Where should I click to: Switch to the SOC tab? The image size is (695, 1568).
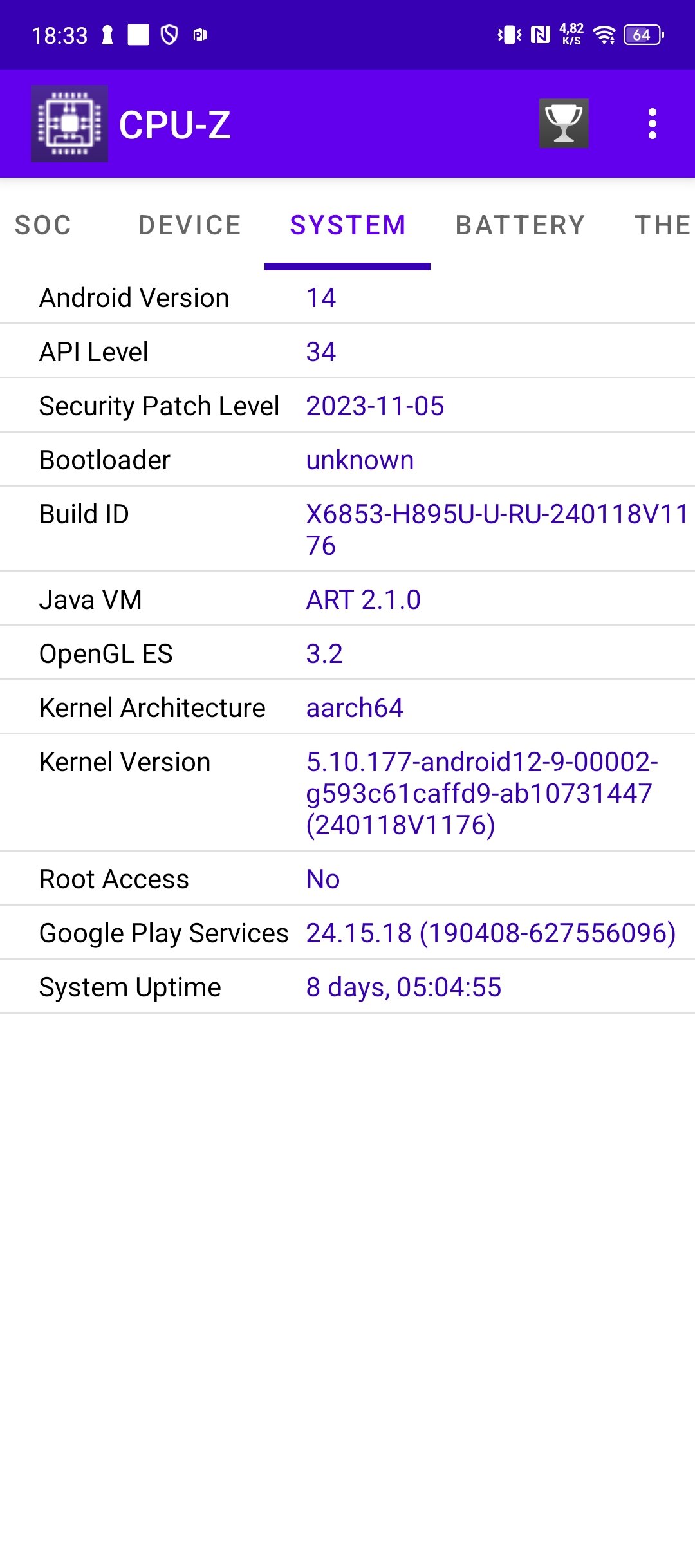click(43, 225)
